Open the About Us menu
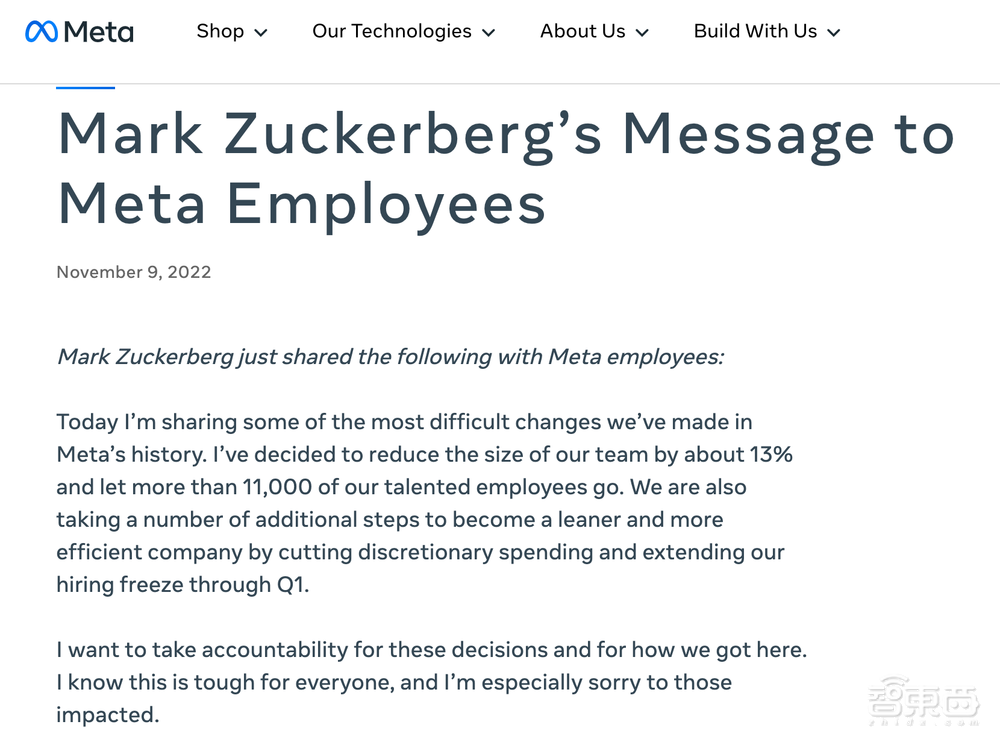 [x=582, y=31]
